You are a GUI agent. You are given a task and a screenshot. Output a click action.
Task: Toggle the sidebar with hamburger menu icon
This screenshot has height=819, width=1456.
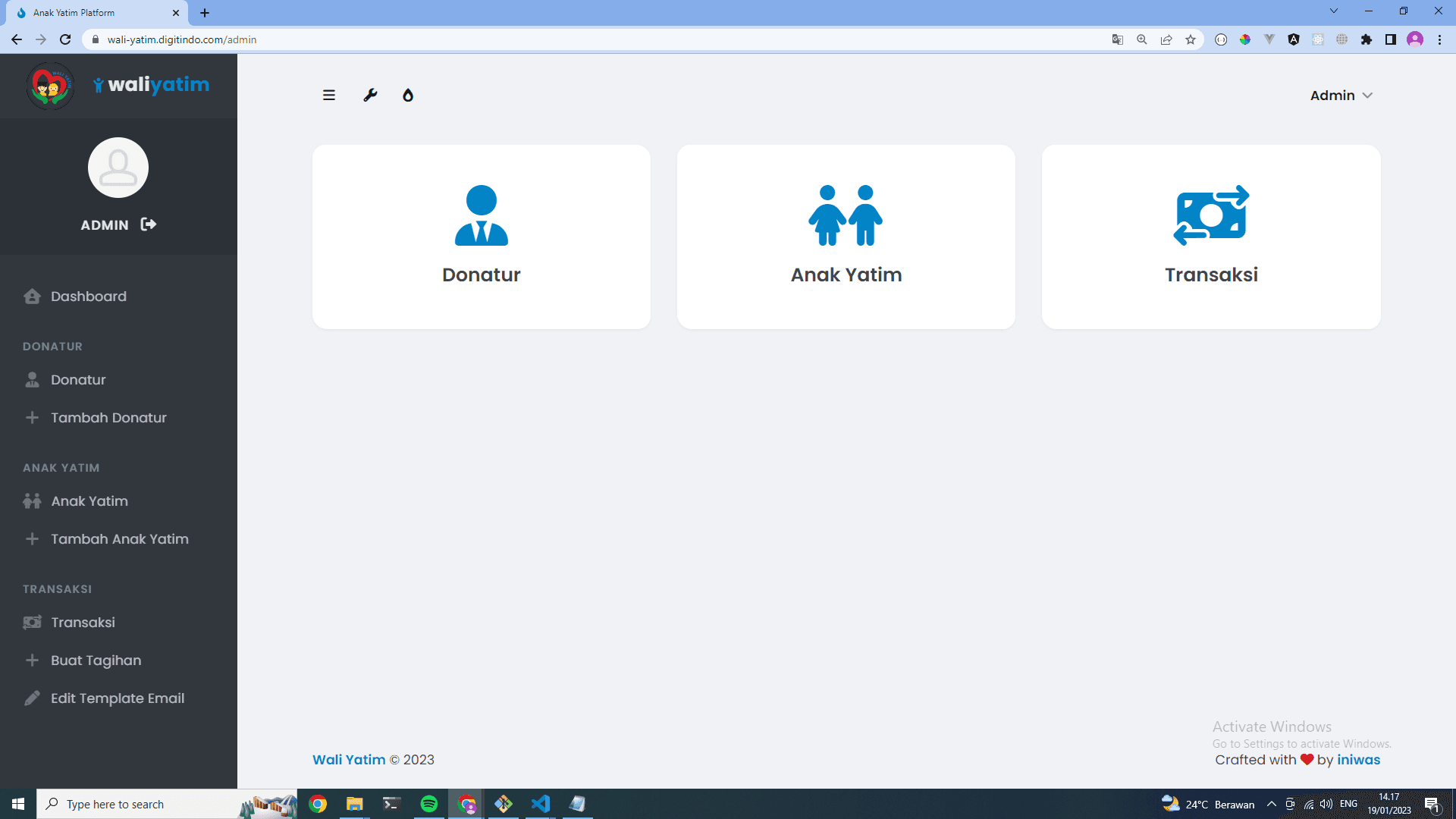(x=328, y=96)
